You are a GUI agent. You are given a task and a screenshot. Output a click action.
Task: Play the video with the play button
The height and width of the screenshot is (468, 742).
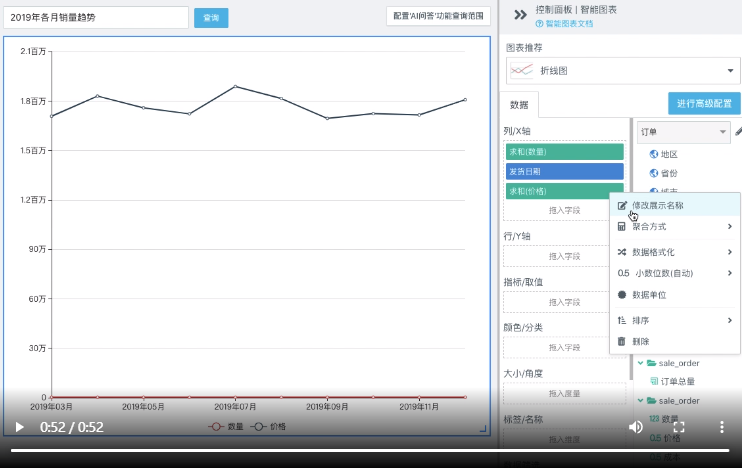[19, 427]
